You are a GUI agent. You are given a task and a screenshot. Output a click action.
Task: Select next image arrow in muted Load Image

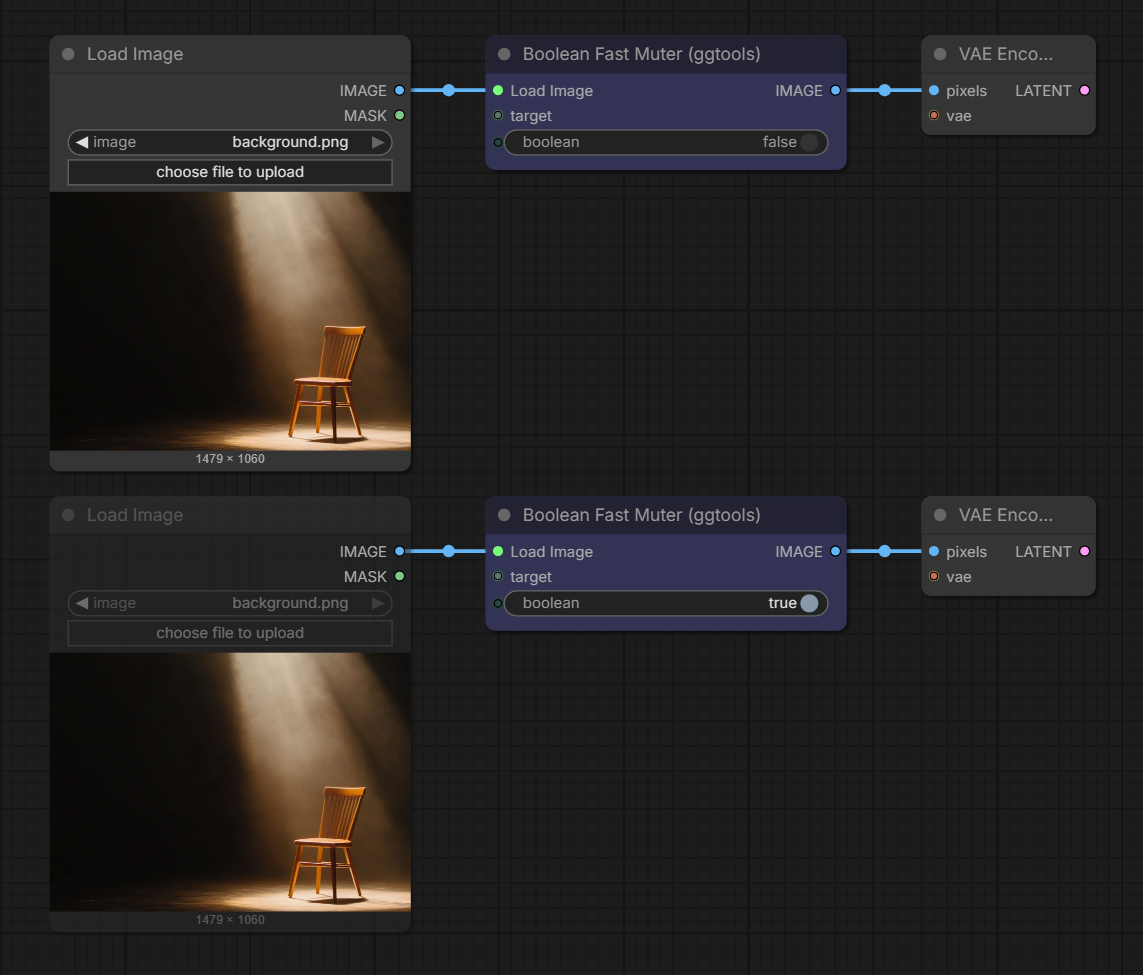tap(378, 603)
